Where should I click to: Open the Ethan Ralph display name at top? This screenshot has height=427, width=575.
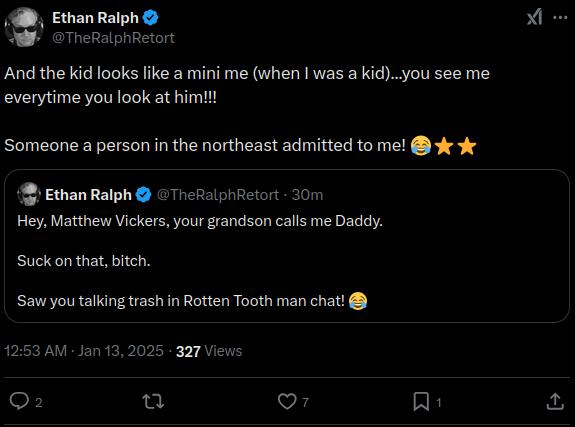(x=95, y=18)
